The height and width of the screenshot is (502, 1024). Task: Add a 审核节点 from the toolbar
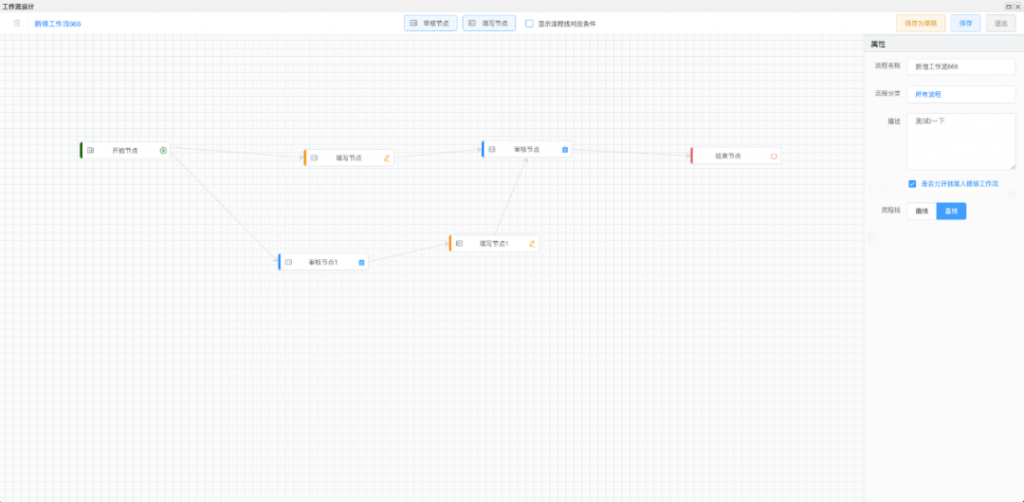(x=430, y=23)
